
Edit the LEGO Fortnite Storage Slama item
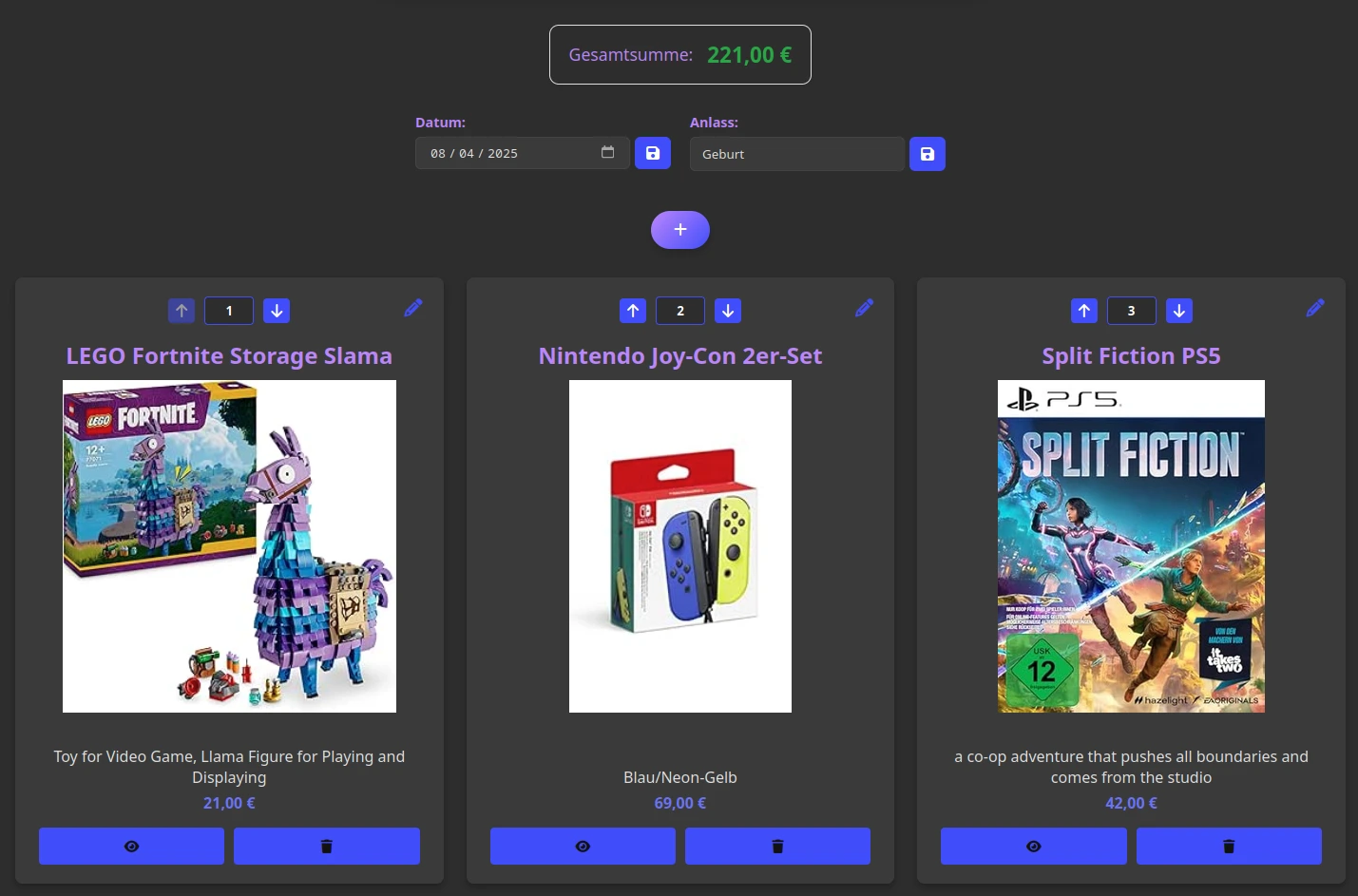point(413,308)
